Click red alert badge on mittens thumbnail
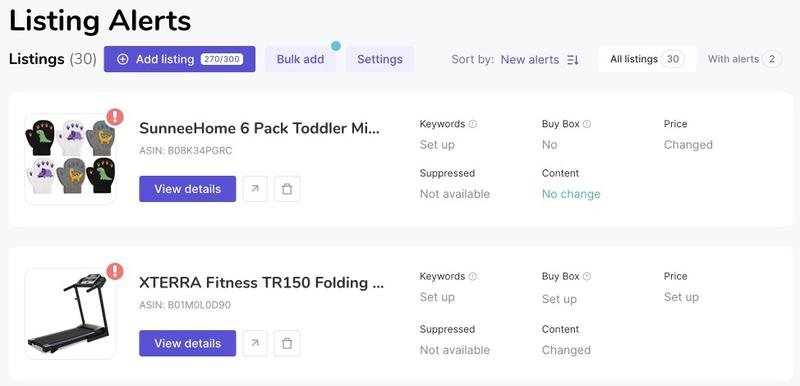Viewport: 800px width, 386px height. click(x=115, y=117)
